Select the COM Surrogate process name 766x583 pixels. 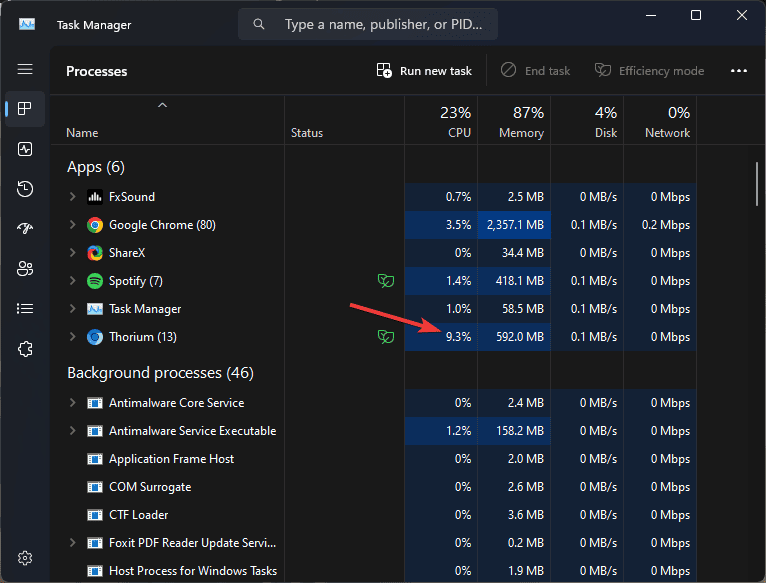click(x=150, y=487)
